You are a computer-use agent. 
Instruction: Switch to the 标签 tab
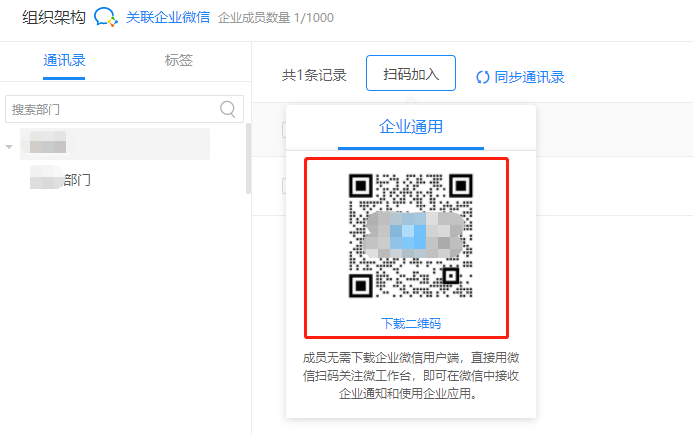click(x=179, y=60)
